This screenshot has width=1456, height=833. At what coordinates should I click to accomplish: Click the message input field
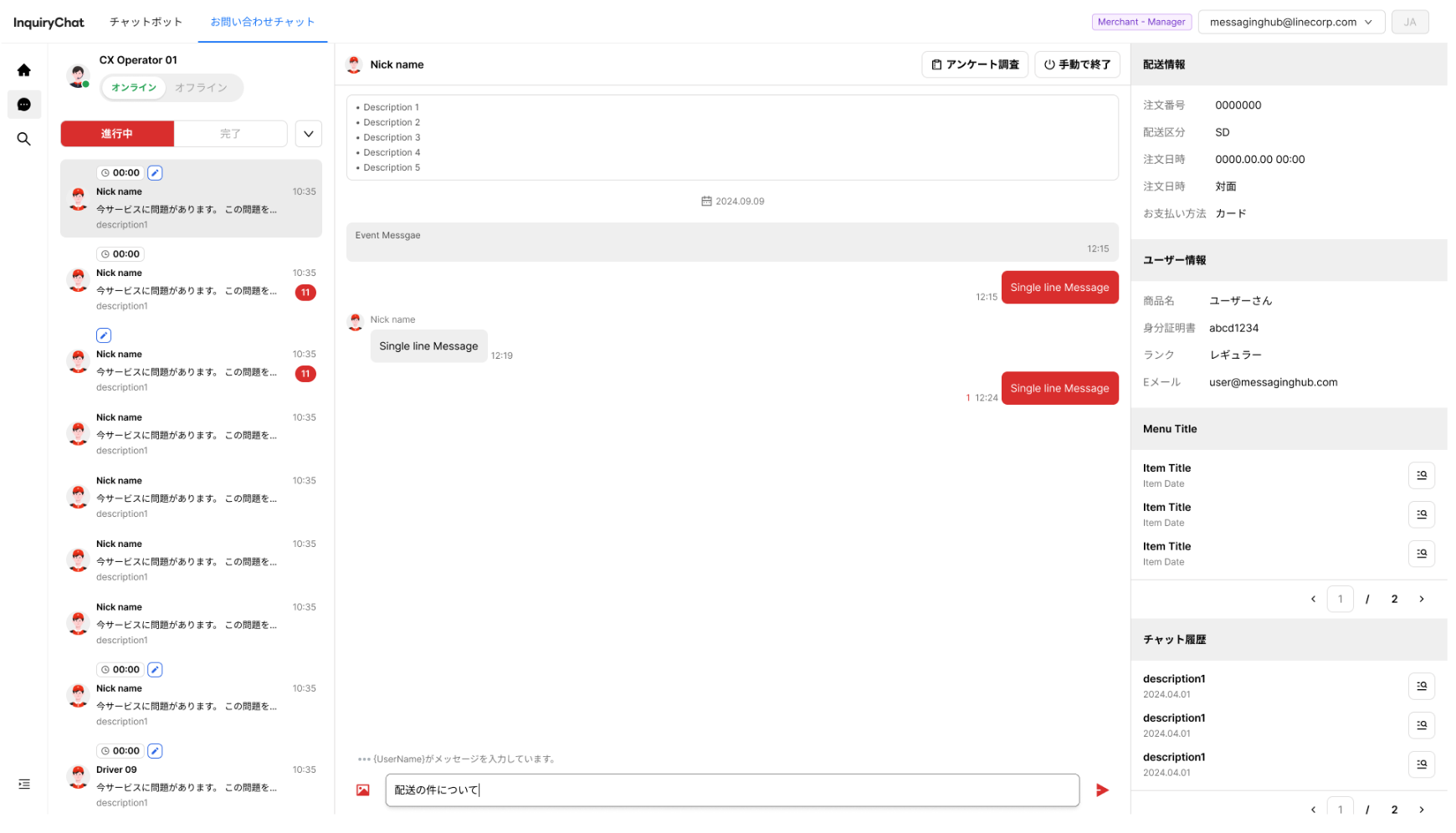tap(732, 790)
